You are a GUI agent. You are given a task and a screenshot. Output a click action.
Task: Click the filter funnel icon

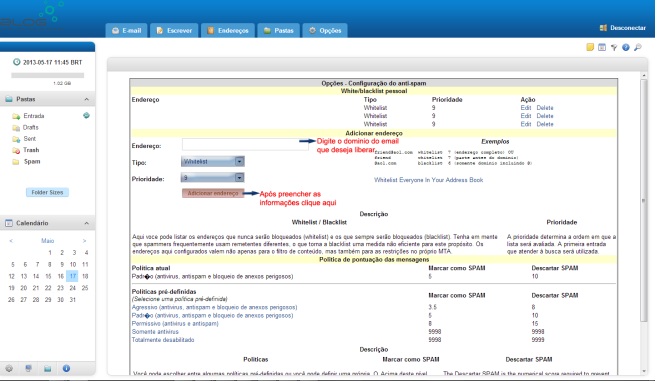coord(614,47)
